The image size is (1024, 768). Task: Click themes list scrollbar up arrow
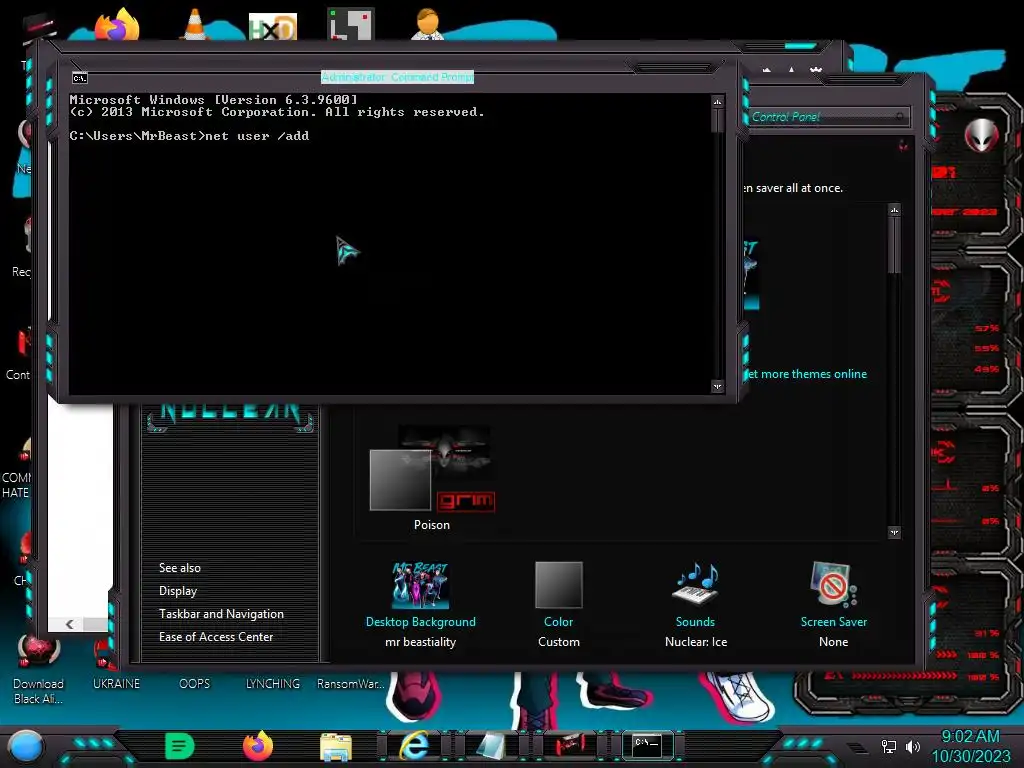[x=894, y=210]
